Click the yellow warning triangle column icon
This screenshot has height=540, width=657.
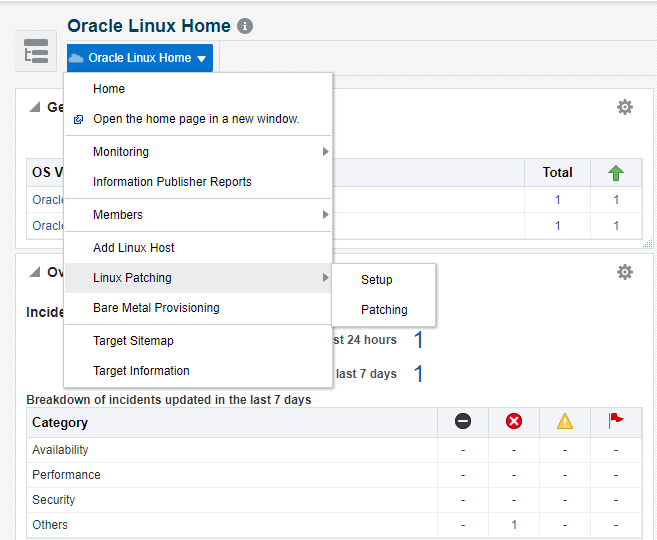pos(565,421)
